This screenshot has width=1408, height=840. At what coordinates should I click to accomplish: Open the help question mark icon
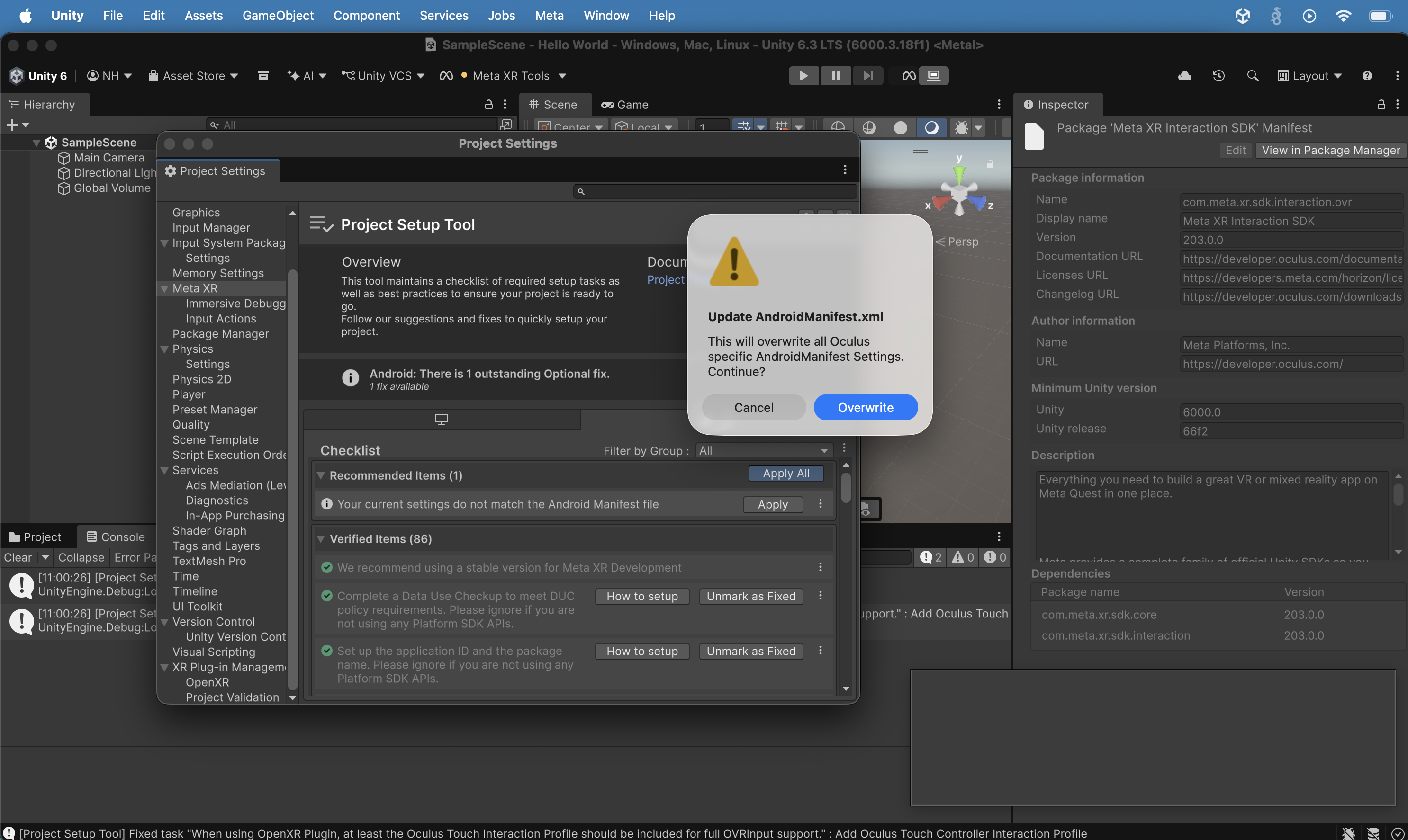pos(1367,76)
